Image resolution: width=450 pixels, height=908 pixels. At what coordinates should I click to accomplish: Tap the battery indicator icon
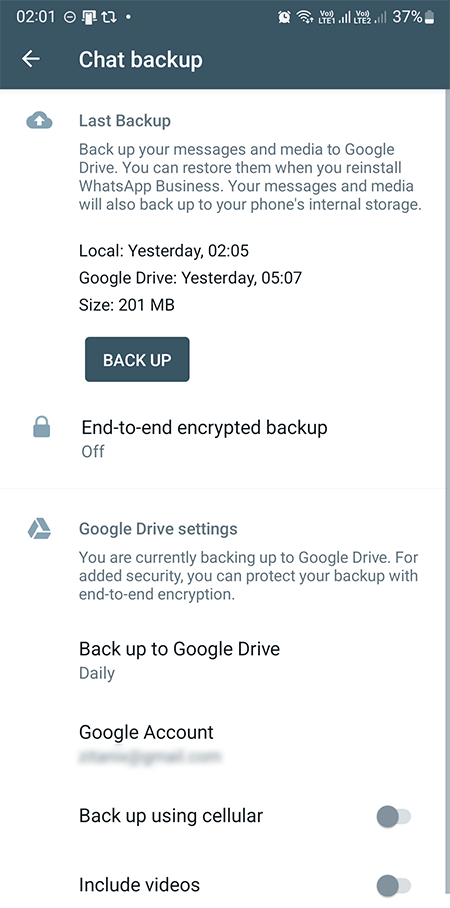(429, 17)
